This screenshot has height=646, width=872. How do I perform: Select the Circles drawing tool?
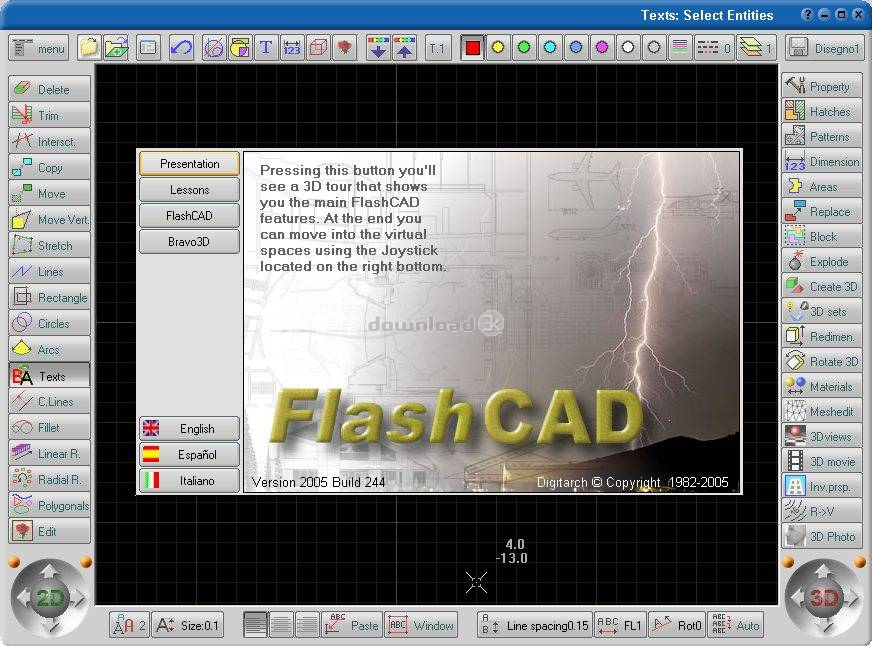click(49, 323)
